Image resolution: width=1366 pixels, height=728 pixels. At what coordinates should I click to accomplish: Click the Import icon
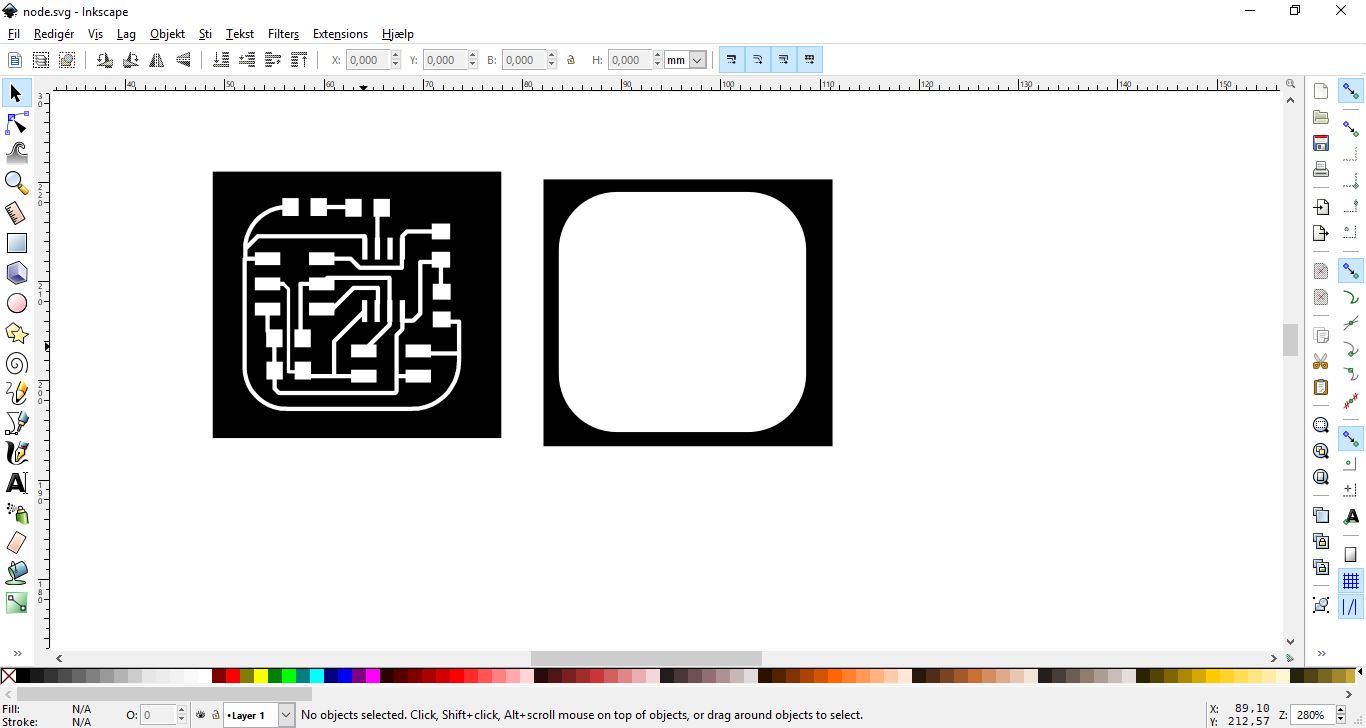coord(1321,207)
